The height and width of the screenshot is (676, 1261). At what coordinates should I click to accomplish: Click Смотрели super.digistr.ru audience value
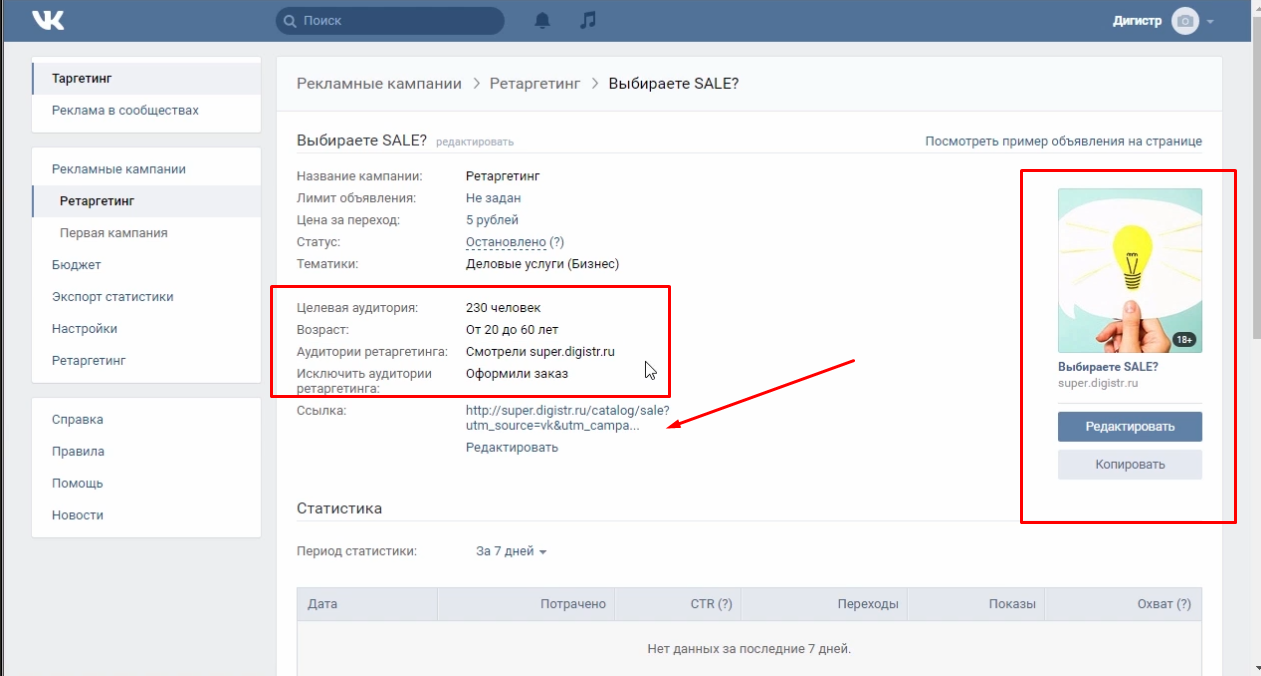pyautogui.click(x=540, y=351)
